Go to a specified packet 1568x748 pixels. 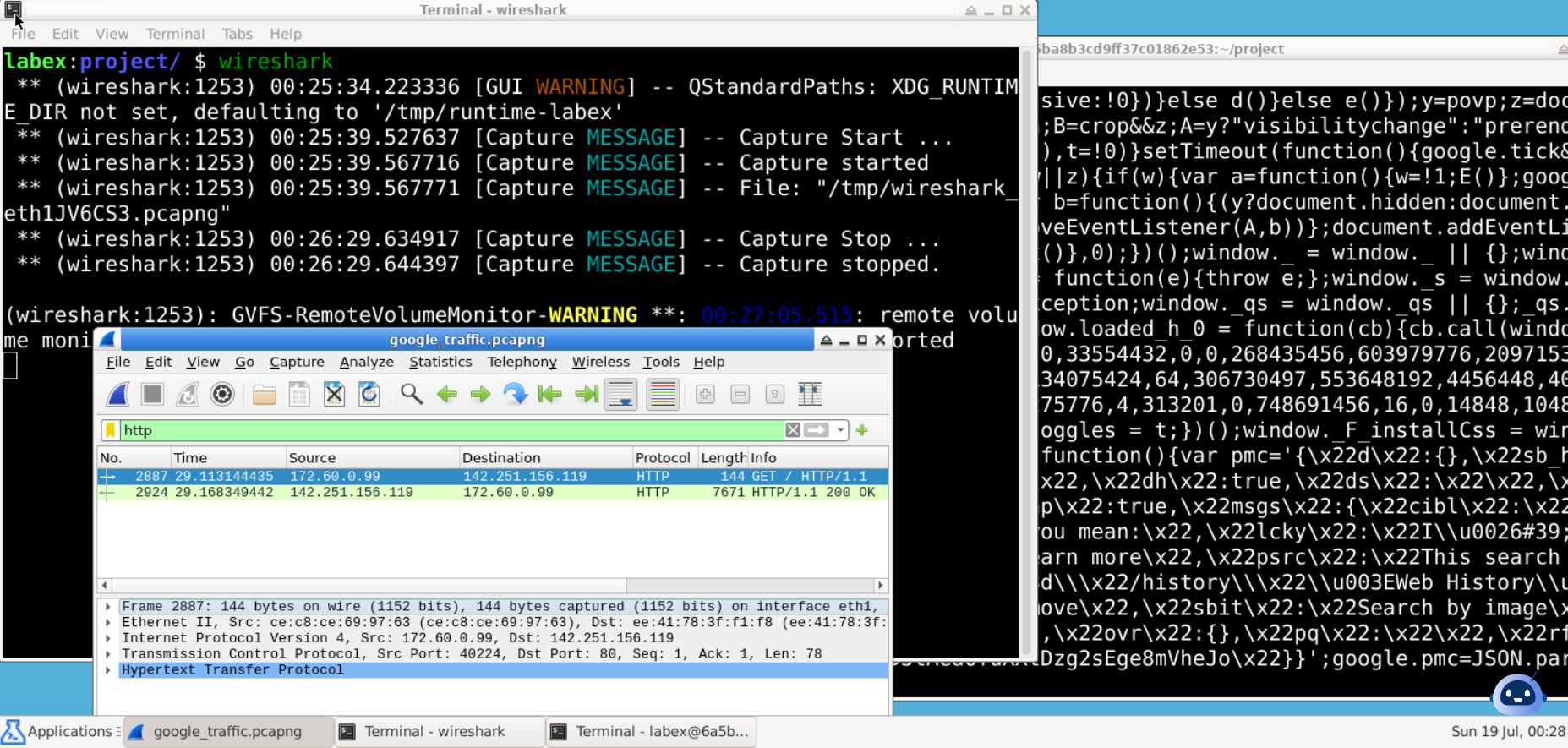(515, 394)
